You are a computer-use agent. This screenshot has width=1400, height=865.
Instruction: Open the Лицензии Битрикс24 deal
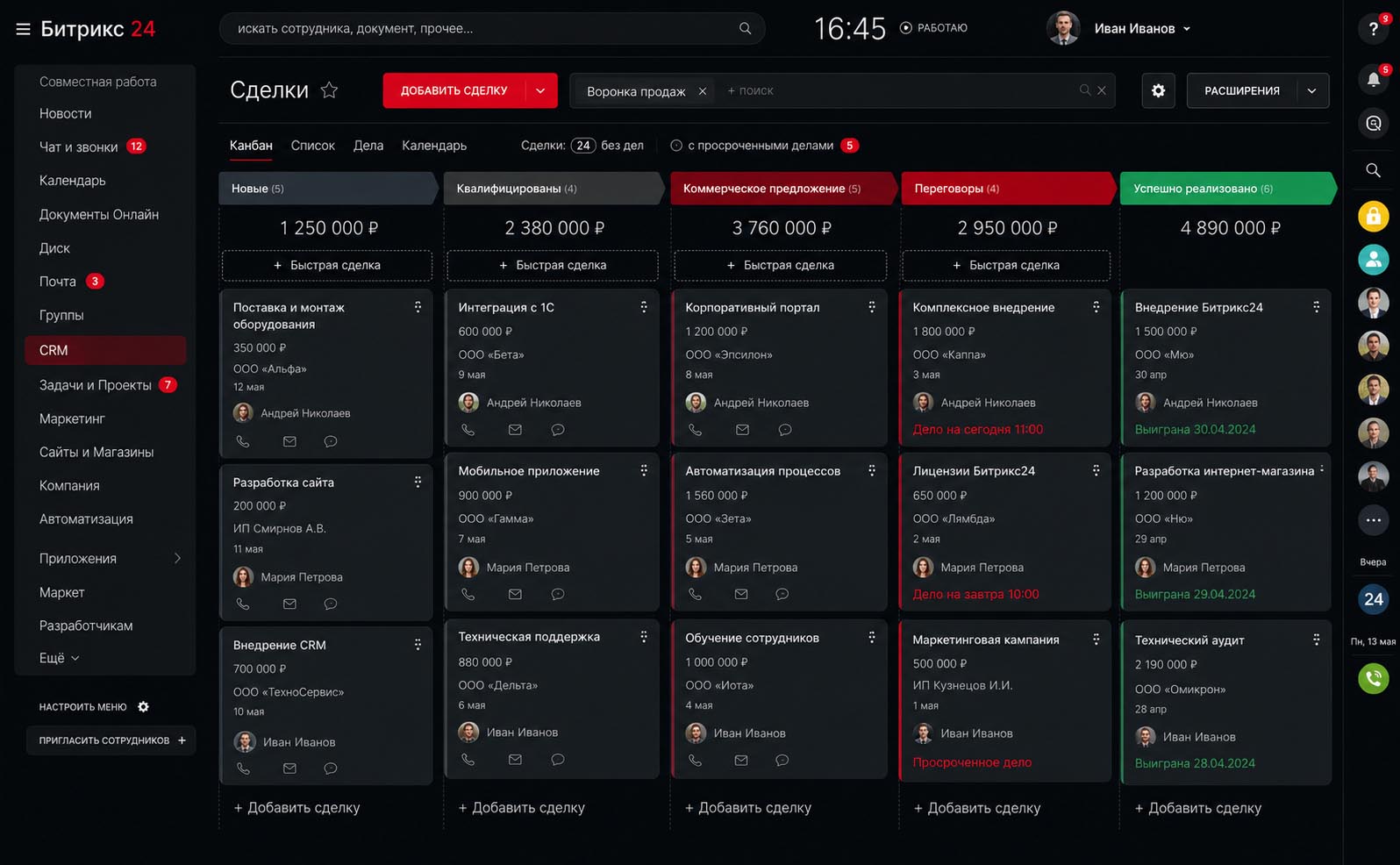point(974,471)
